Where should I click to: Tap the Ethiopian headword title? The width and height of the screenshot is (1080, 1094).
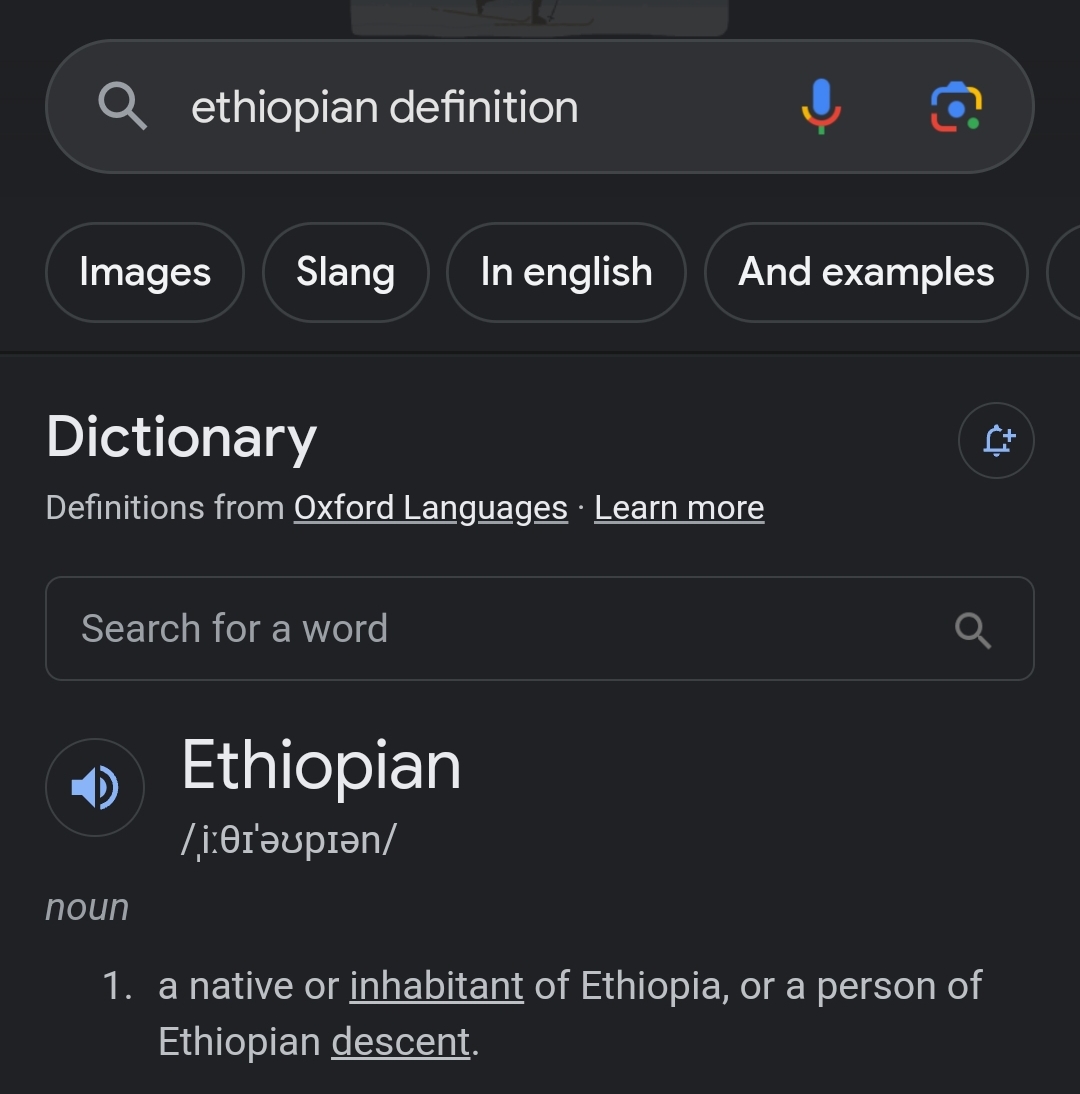coord(321,766)
